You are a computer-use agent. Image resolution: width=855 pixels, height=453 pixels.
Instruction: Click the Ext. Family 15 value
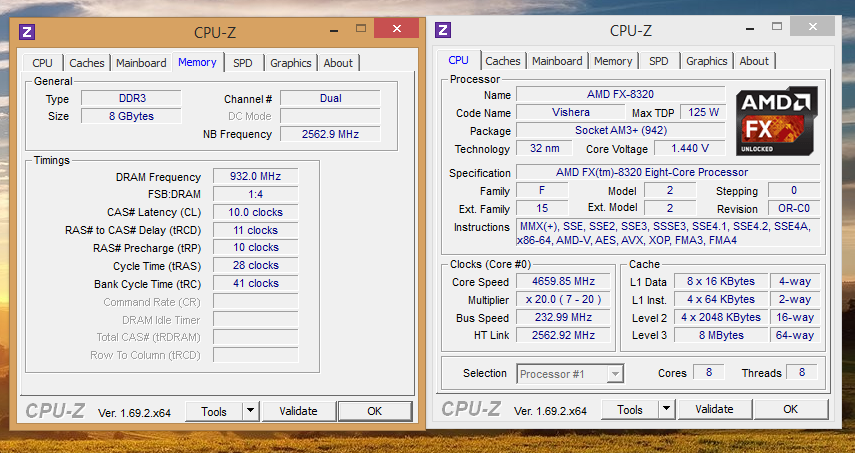542,208
